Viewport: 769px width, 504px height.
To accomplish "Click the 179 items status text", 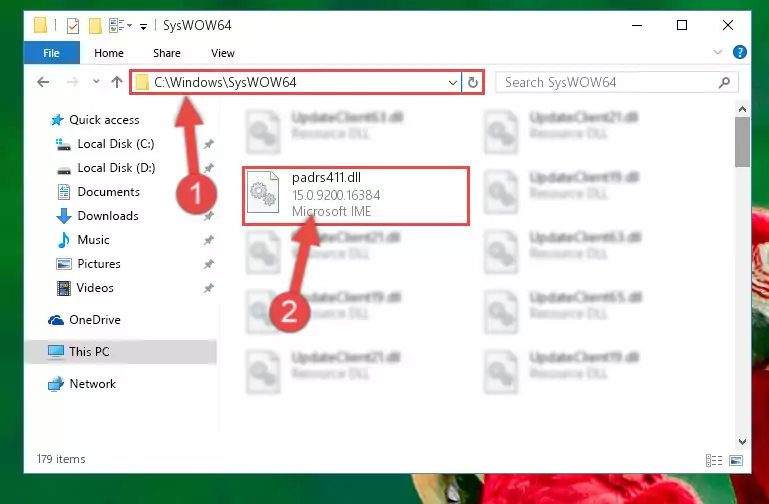I will coord(61,459).
